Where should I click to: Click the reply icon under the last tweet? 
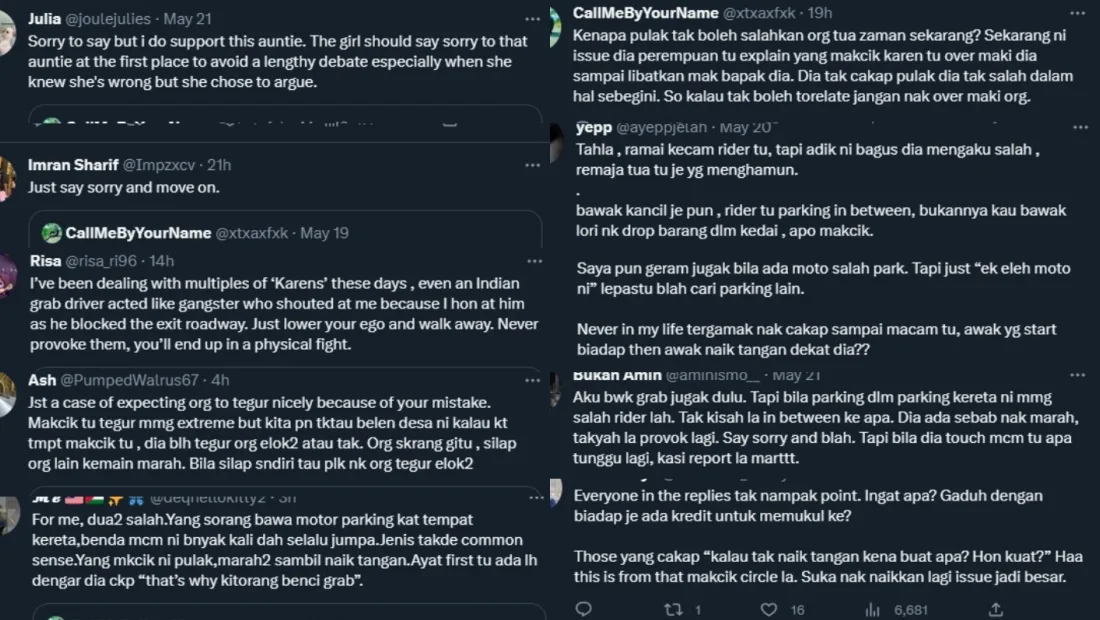(x=584, y=609)
